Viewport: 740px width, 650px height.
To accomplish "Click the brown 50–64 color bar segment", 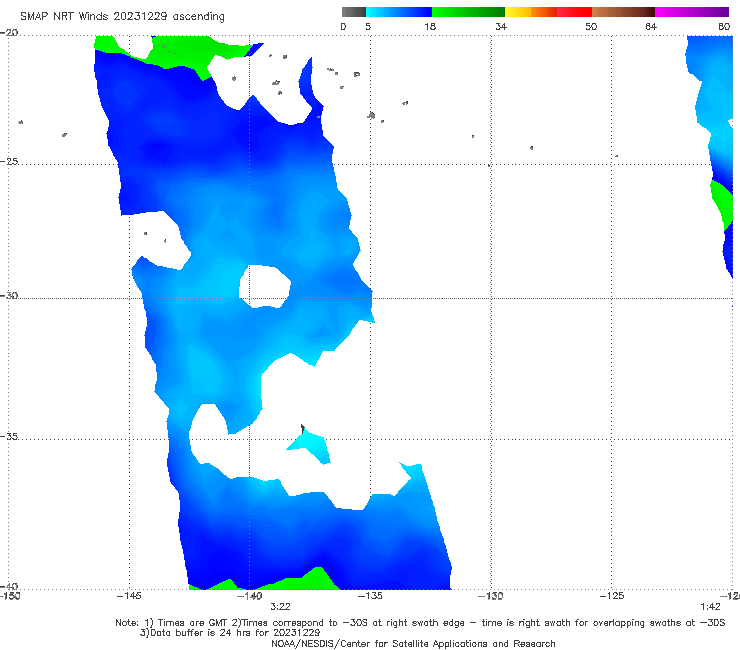I will 623,12.
